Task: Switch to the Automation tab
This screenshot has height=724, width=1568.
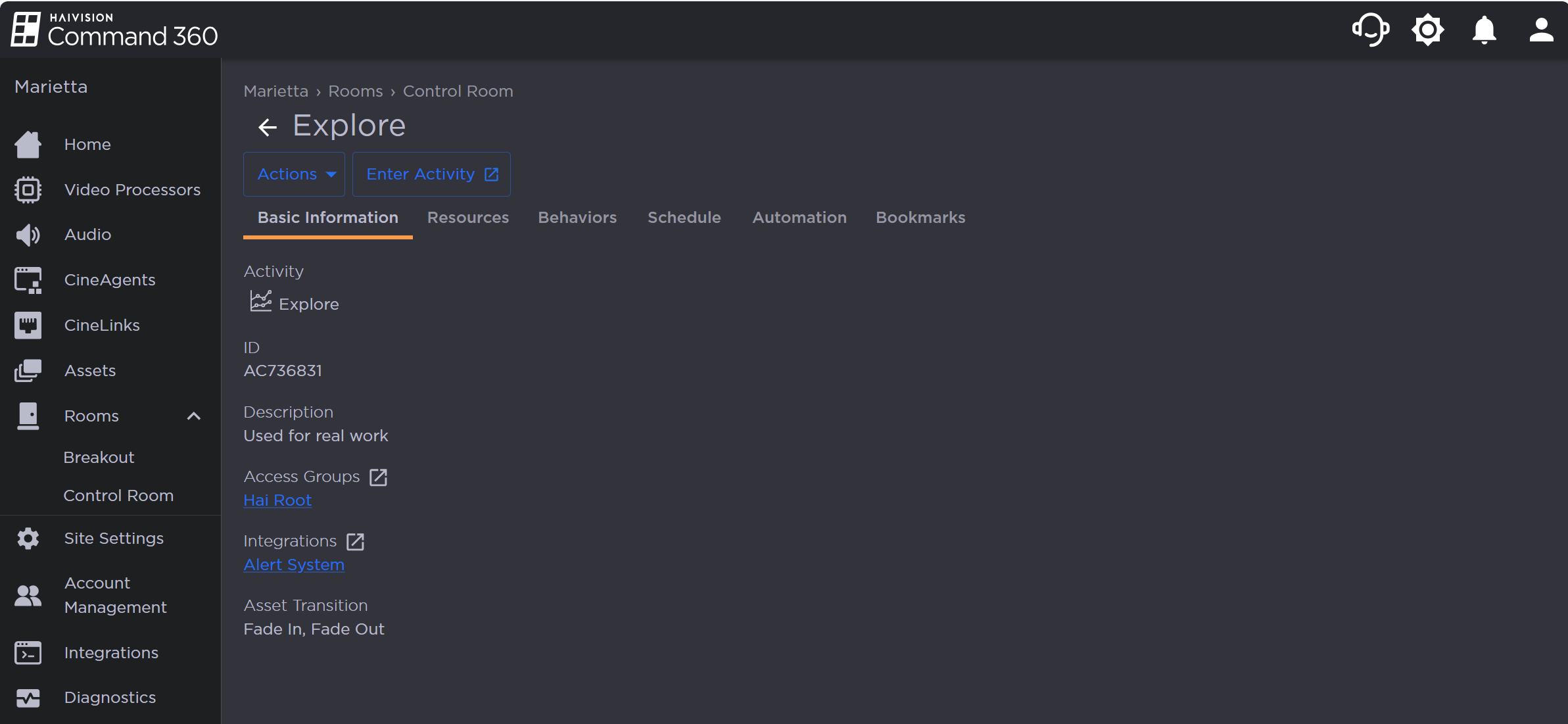Action: pos(799,218)
